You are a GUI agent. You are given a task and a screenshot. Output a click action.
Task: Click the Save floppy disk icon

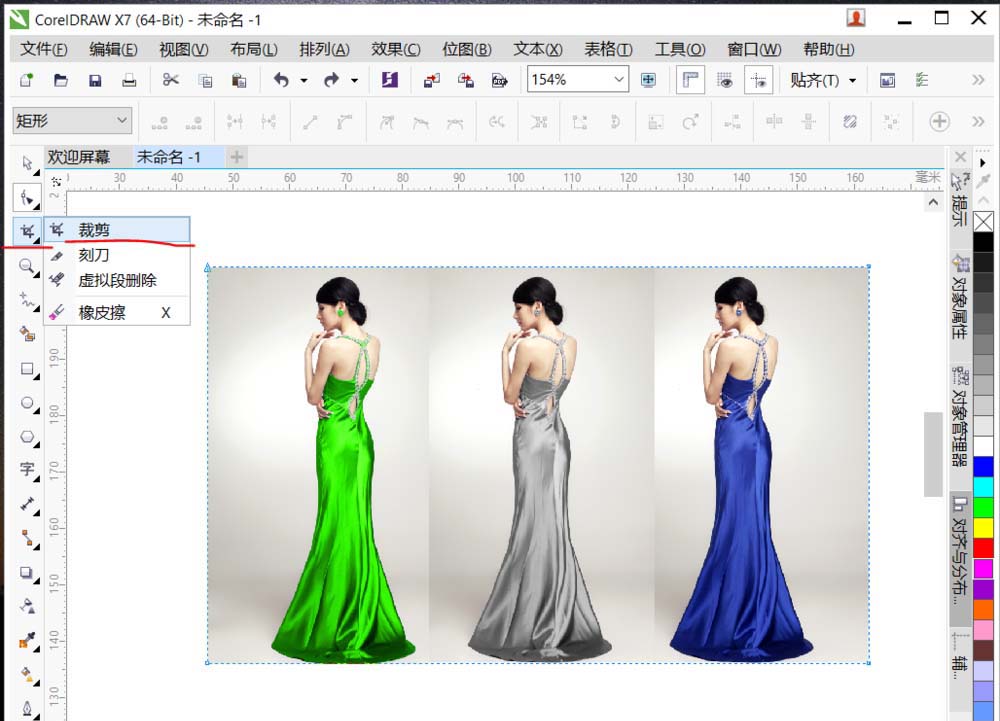[95, 80]
